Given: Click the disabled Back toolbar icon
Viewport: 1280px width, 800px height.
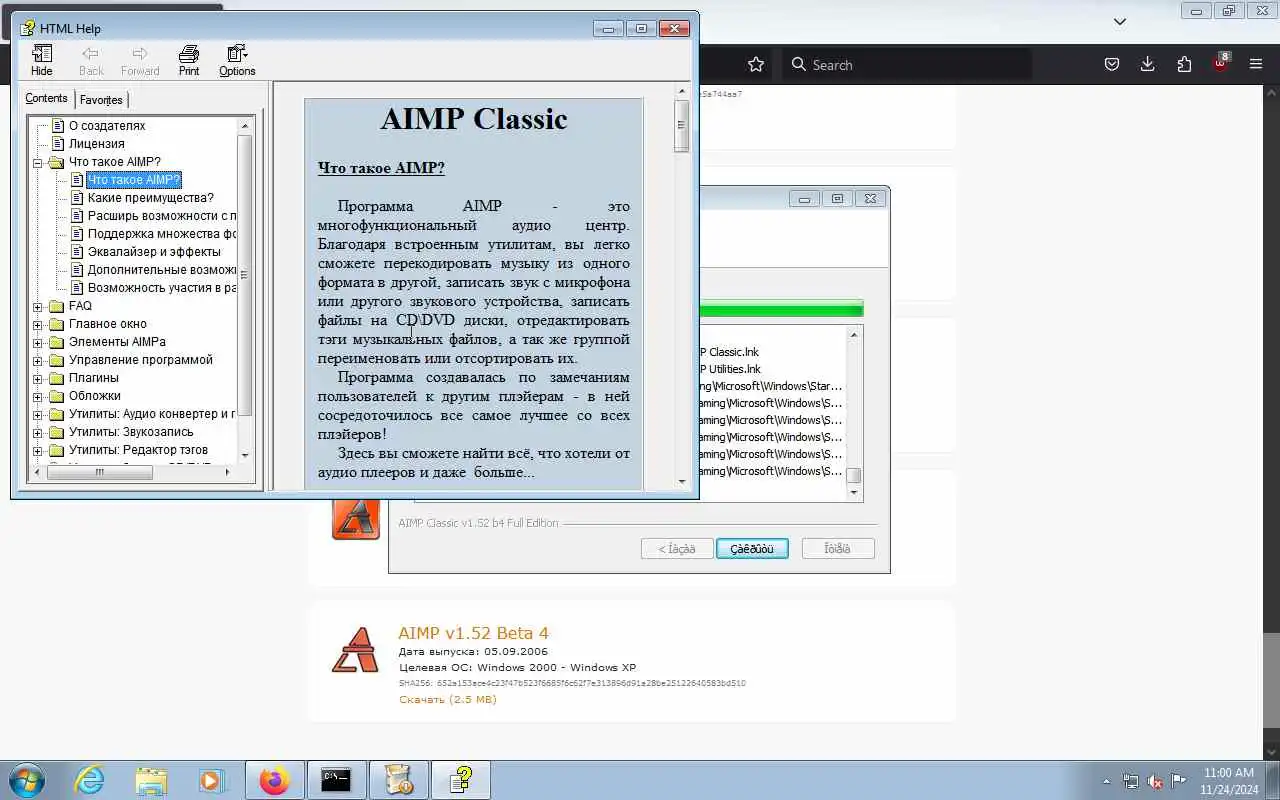Looking at the screenshot, I should point(91,60).
